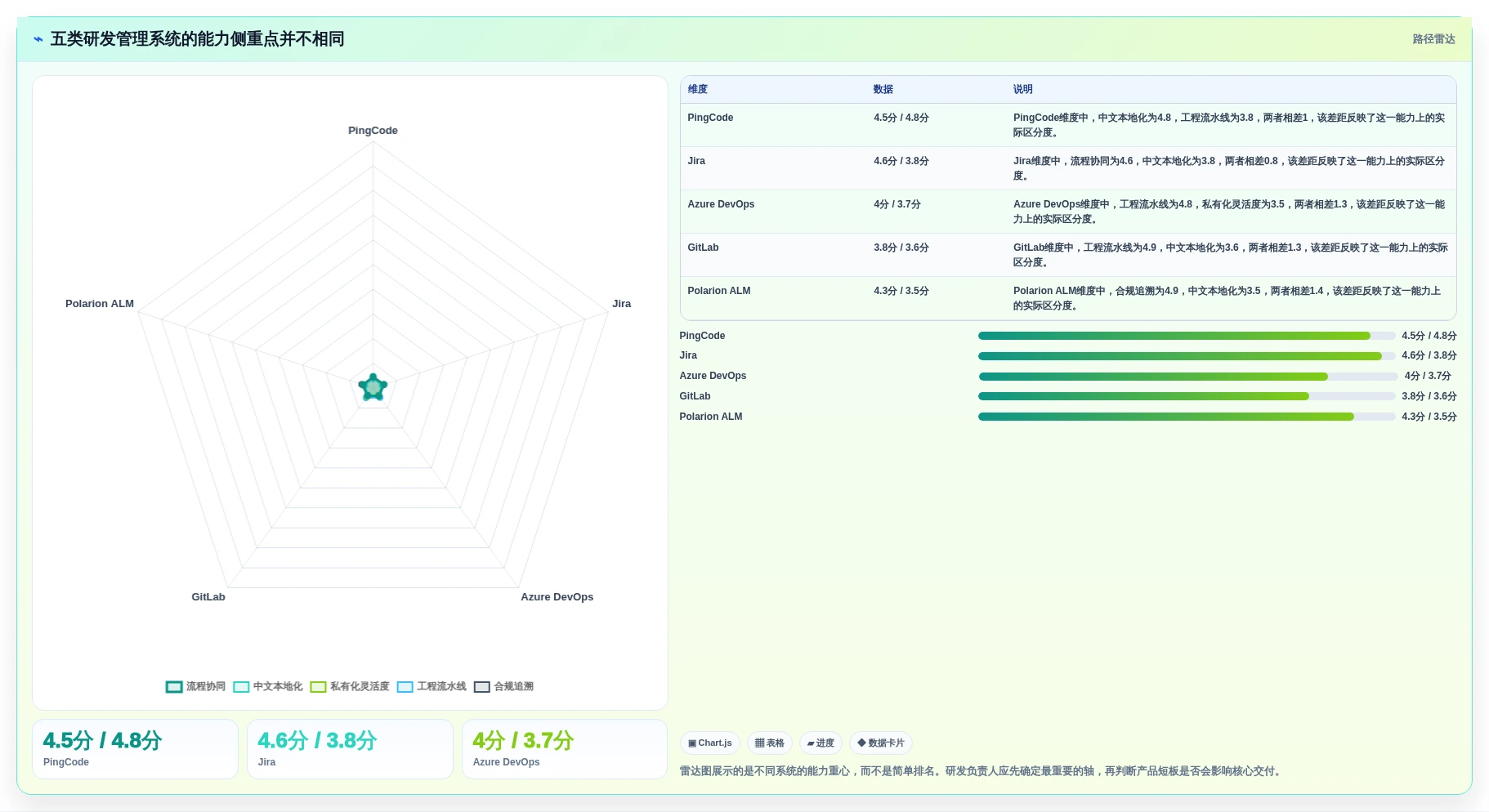Toggle 合规追溯 legend dataset
This screenshot has width=1489, height=812.
[x=504, y=686]
